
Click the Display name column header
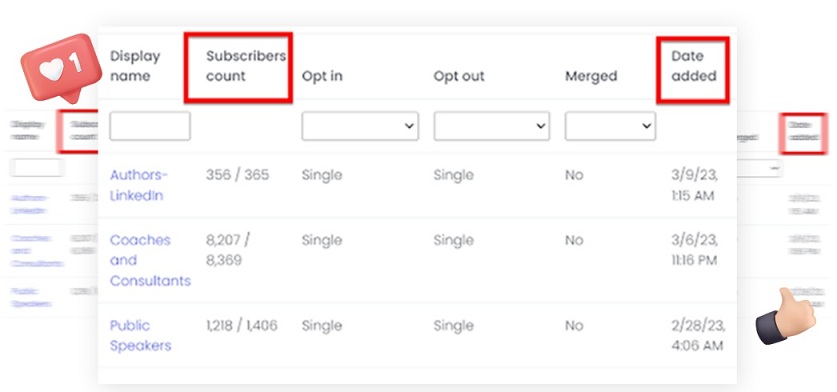point(135,66)
